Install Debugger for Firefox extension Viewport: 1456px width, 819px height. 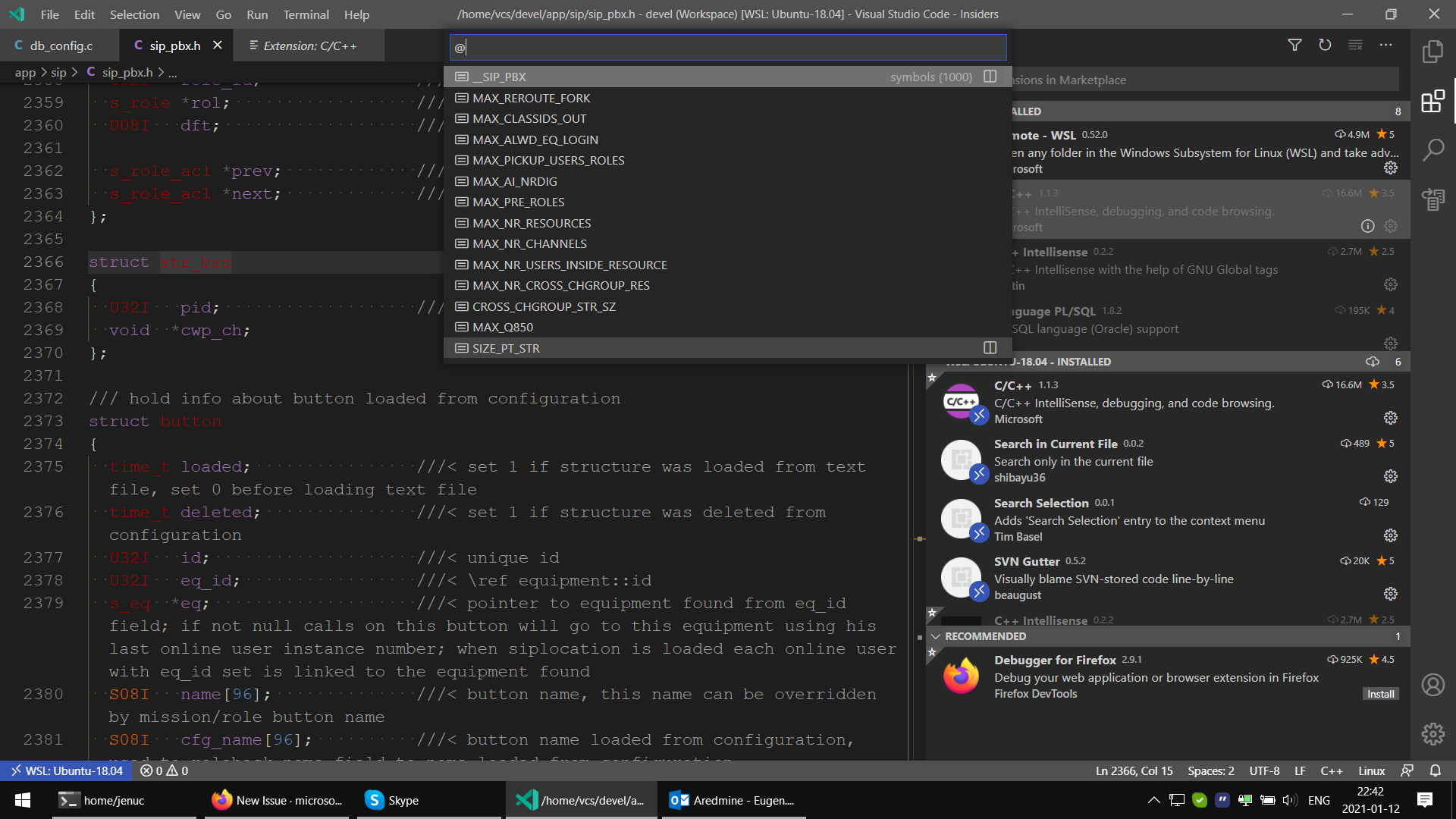click(1380, 694)
